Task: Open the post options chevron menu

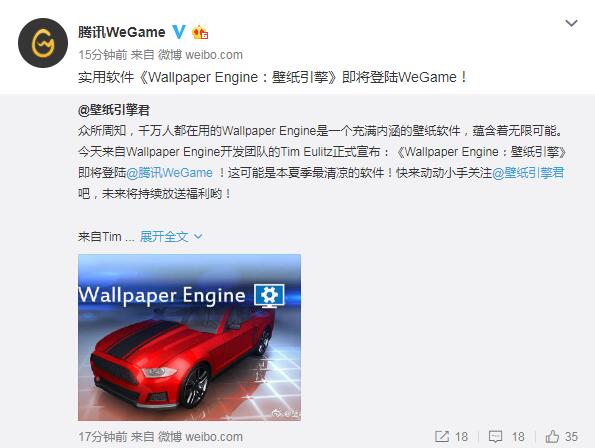Action: tap(571, 23)
